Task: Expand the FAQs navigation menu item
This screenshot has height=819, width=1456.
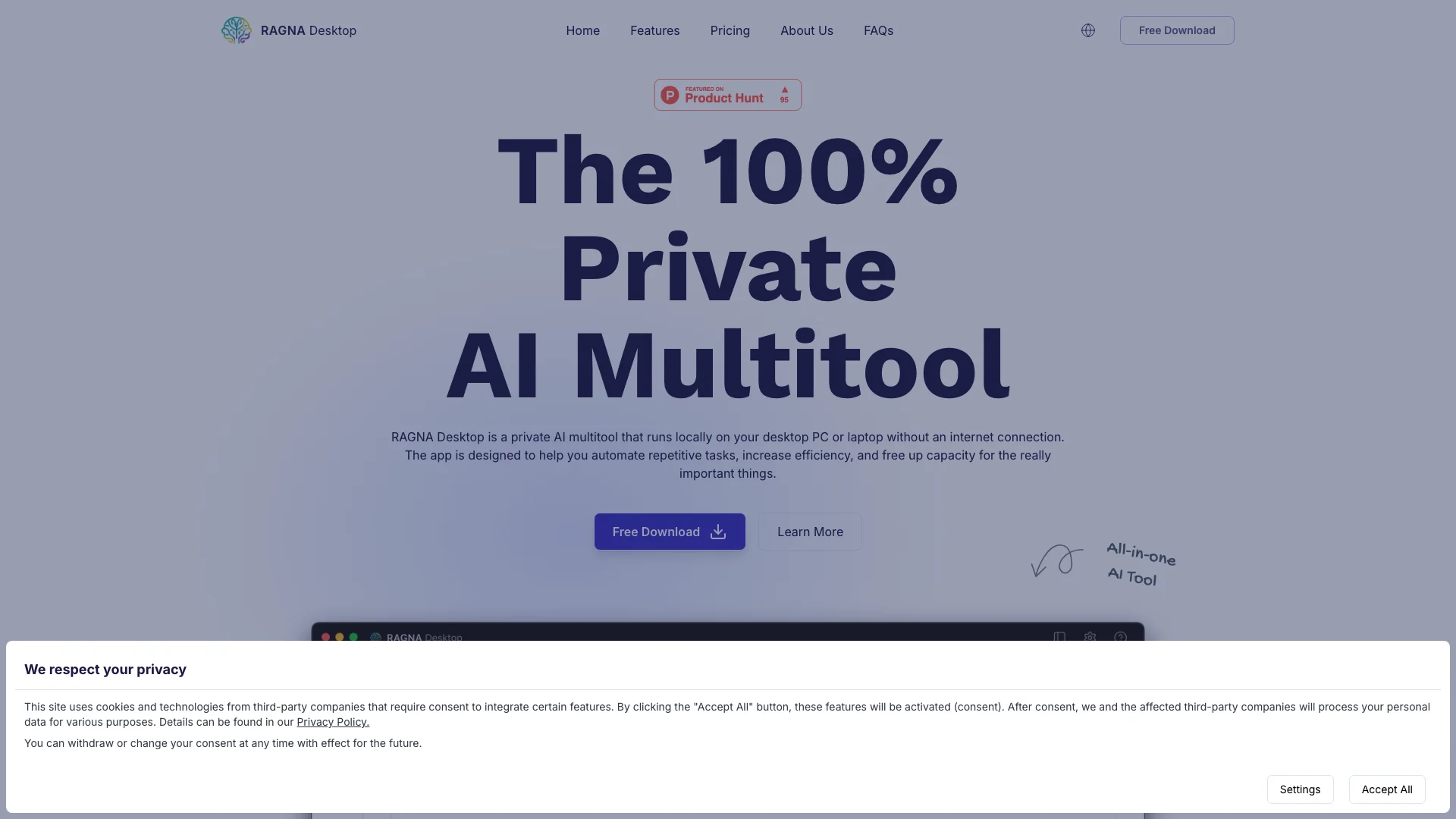Action: (877, 30)
